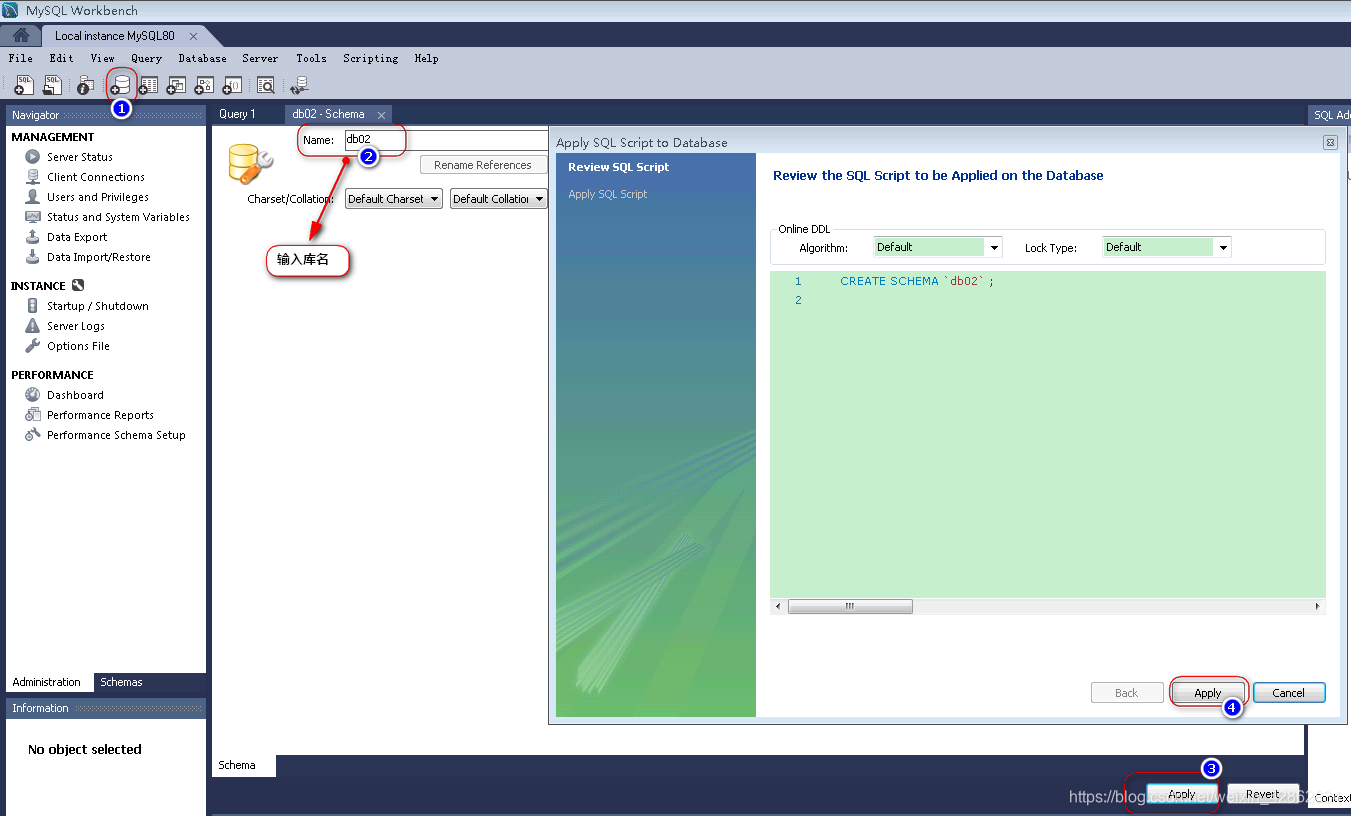
Task: Open the Home screen tab icon
Action: [20, 35]
